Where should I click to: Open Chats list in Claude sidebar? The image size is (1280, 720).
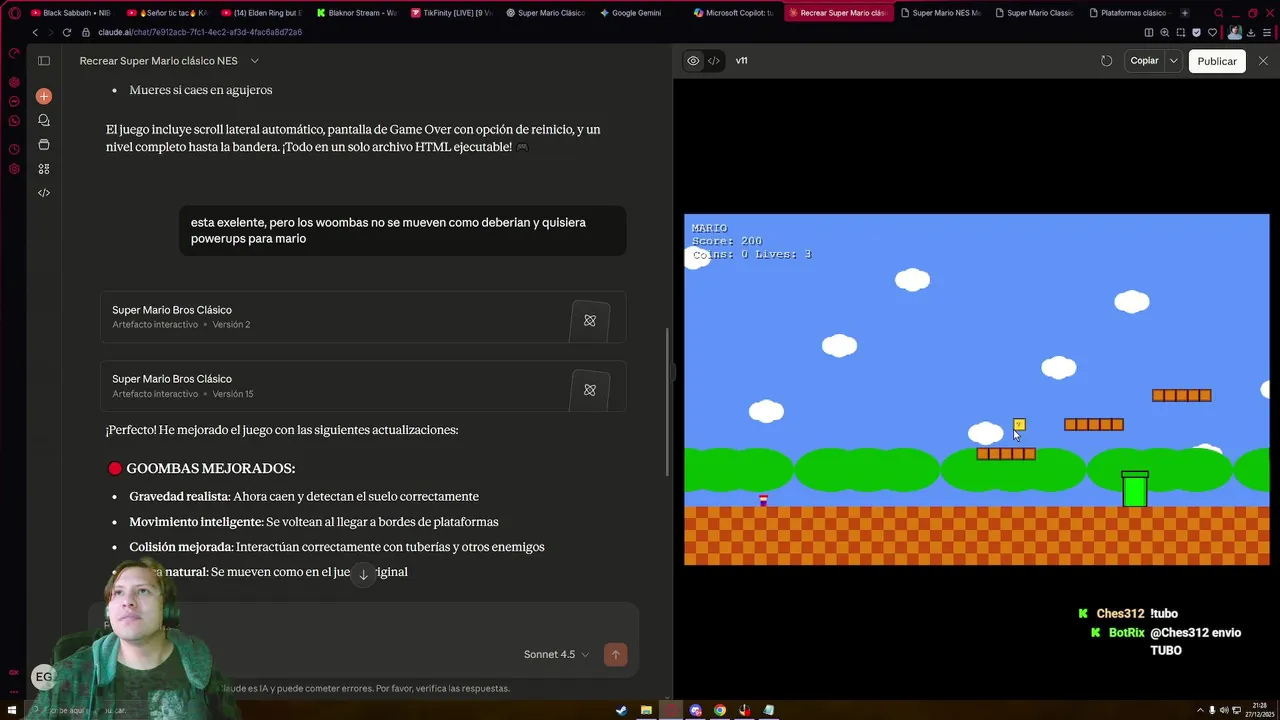[x=44, y=120]
